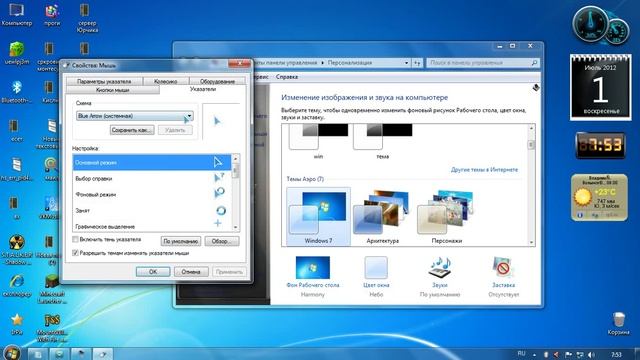The image size is (640, 360).
Task: Enable Включить тень указателя checkbox
Action: click(76, 239)
